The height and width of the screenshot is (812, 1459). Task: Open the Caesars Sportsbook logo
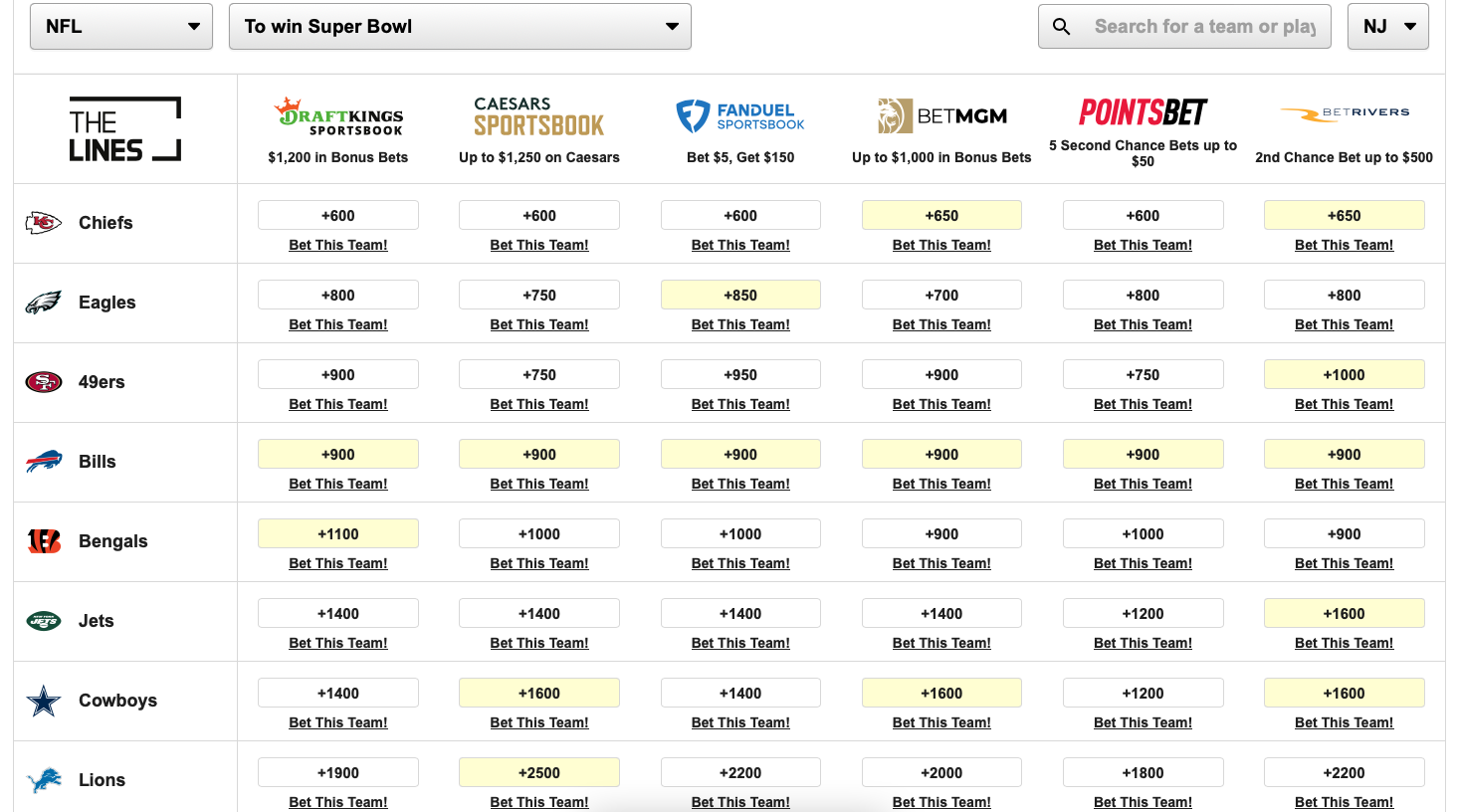tap(539, 116)
